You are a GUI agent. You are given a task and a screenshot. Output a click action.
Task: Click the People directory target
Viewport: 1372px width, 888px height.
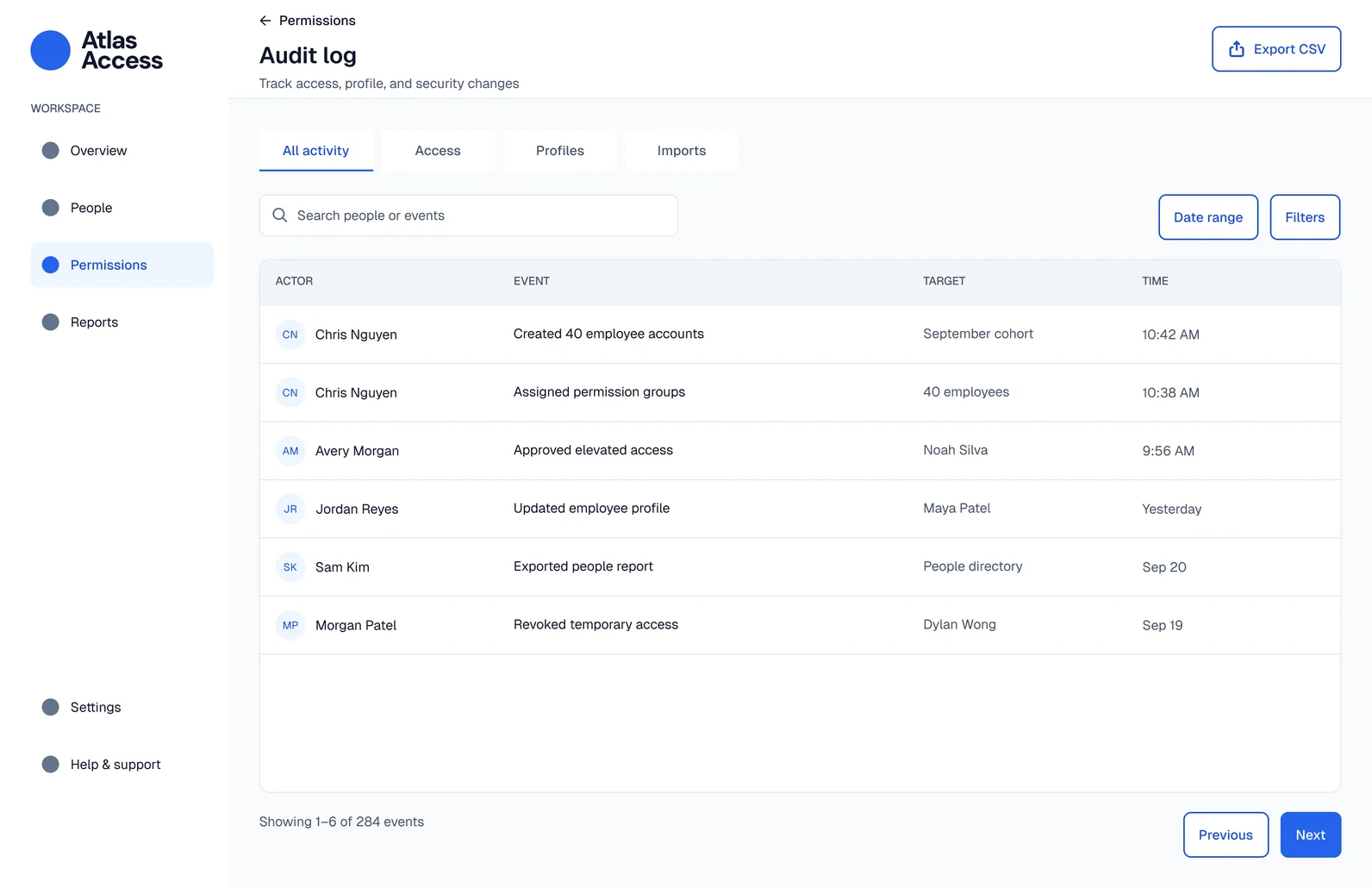(973, 566)
